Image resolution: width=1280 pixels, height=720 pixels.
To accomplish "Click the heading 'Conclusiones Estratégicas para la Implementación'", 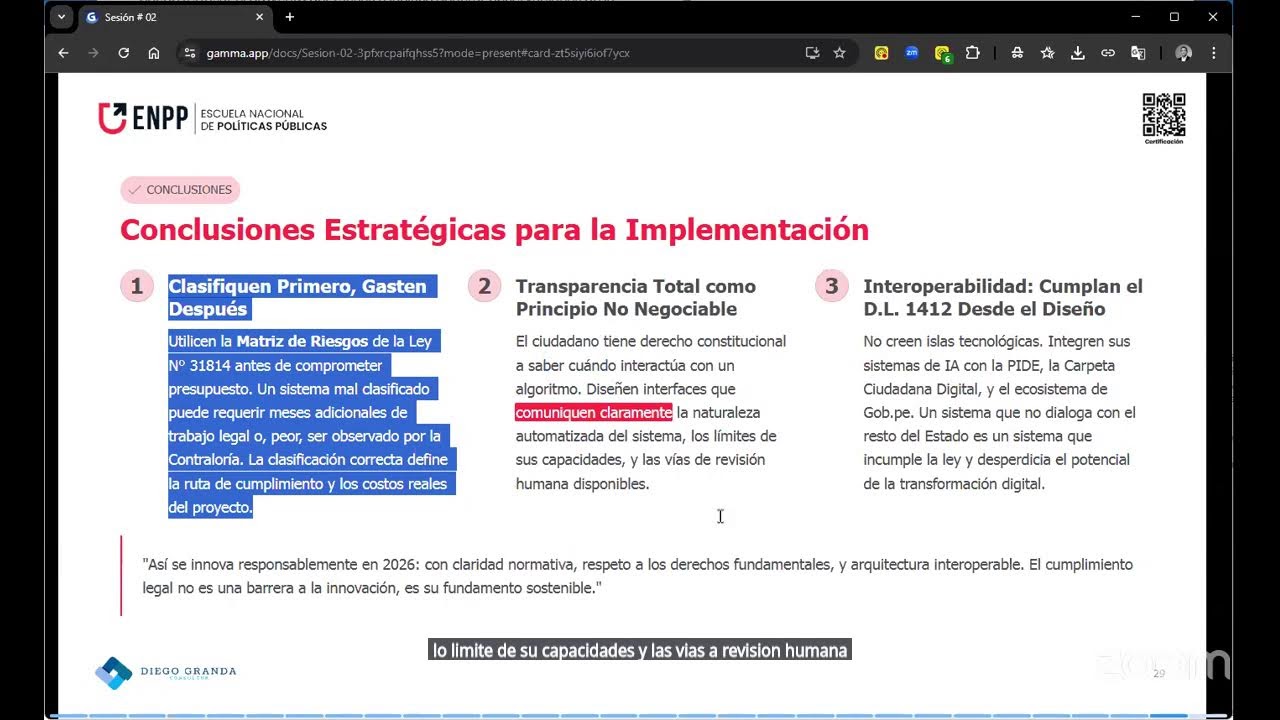I will (494, 230).
